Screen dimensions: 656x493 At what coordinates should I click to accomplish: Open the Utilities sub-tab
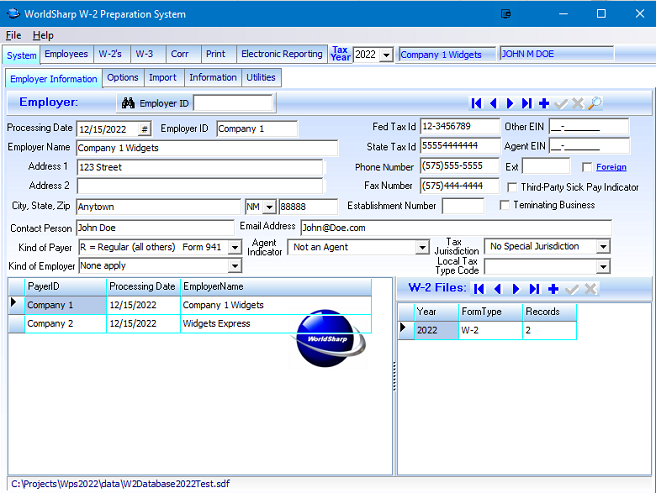[261, 78]
